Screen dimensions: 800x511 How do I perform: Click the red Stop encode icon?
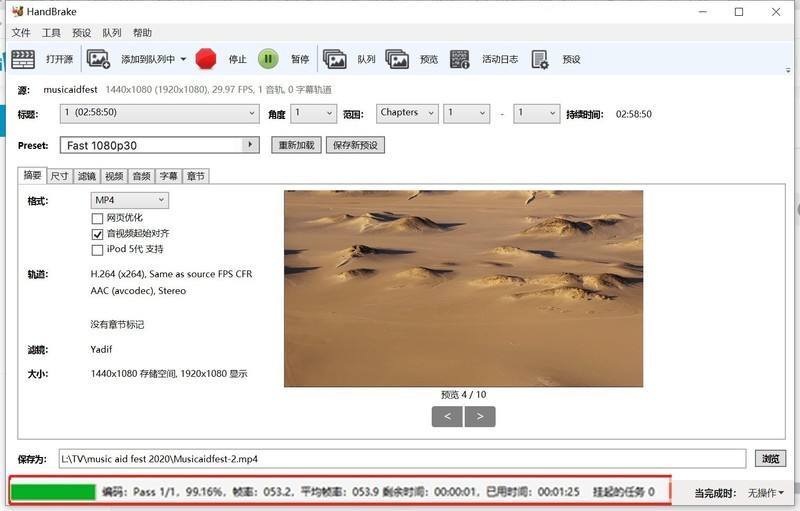pyautogui.click(x=206, y=59)
